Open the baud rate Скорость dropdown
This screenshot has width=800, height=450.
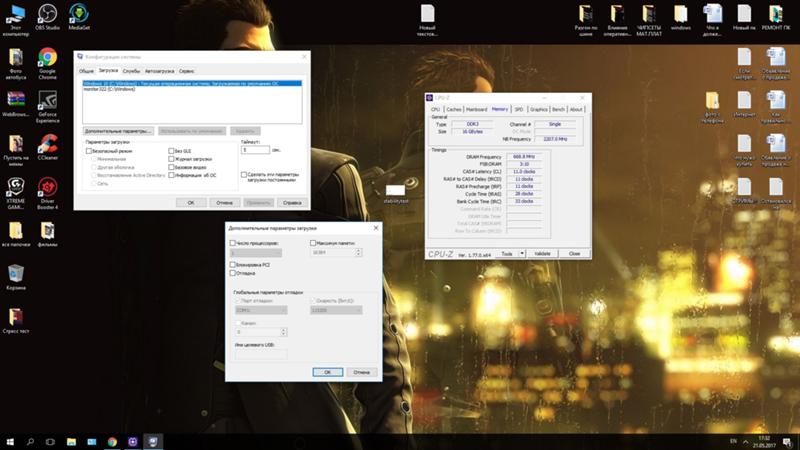pyautogui.click(x=336, y=310)
